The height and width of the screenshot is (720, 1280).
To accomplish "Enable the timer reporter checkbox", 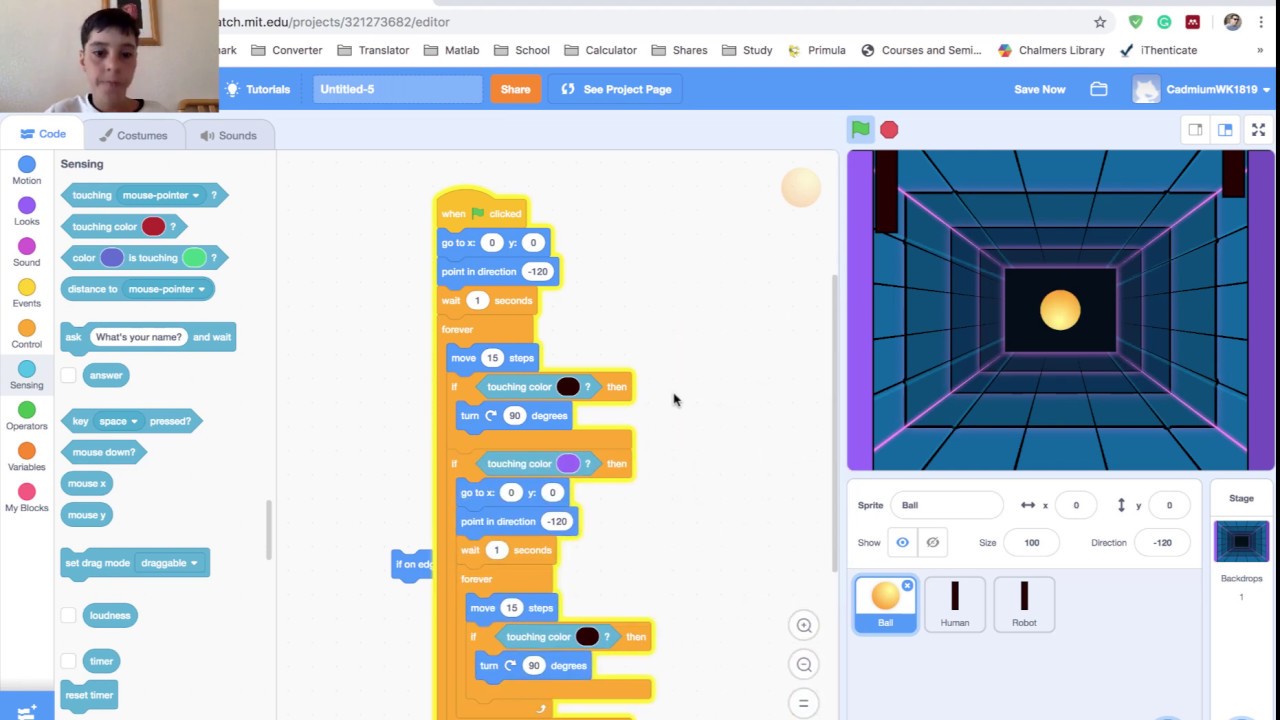I will coord(68,661).
